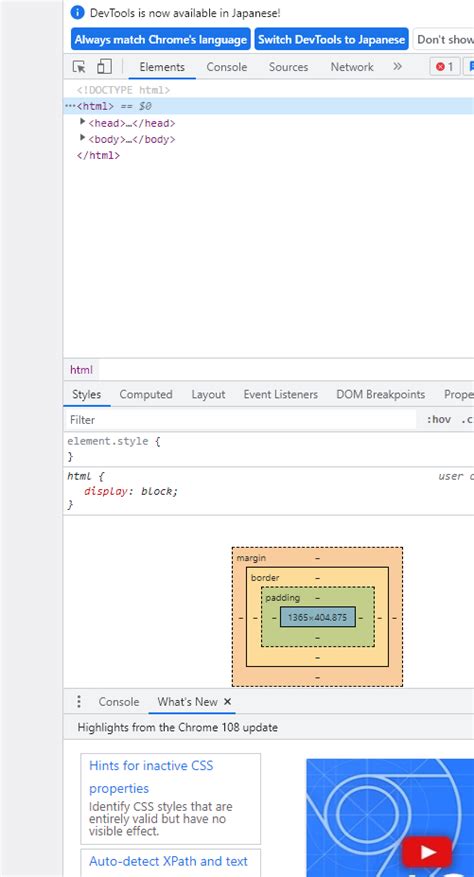This screenshot has width=474, height=877.
Task: Click the box model content size 1365×404.875
Action: [x=317, y=617]
